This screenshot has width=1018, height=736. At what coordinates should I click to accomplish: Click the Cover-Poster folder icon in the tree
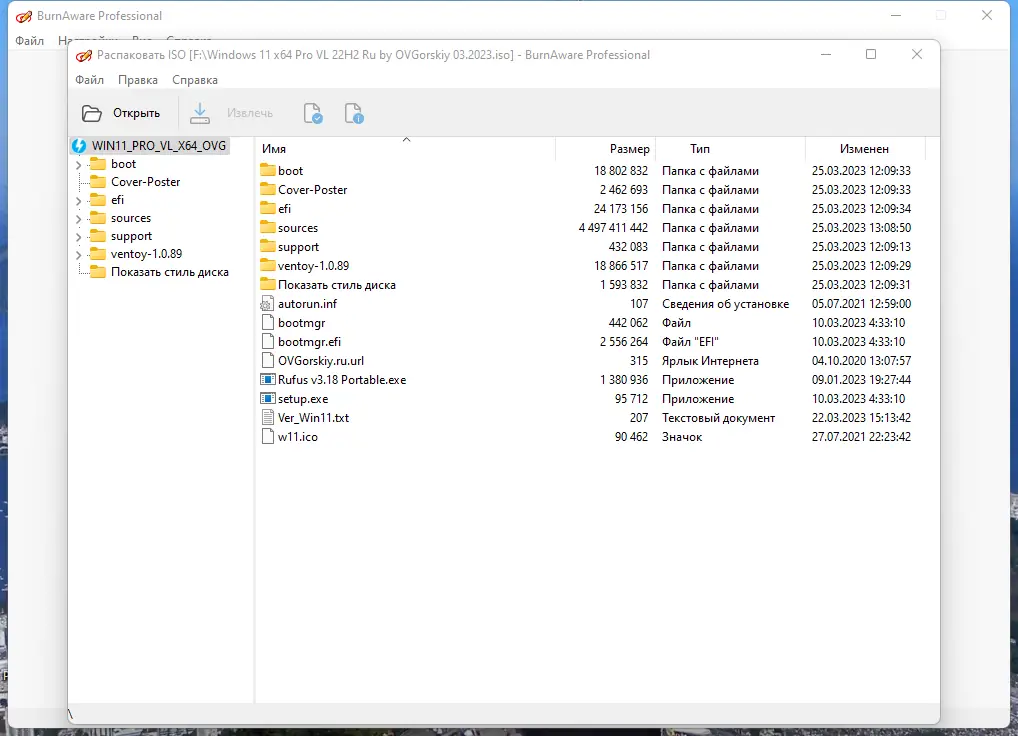tap(98, 182)
